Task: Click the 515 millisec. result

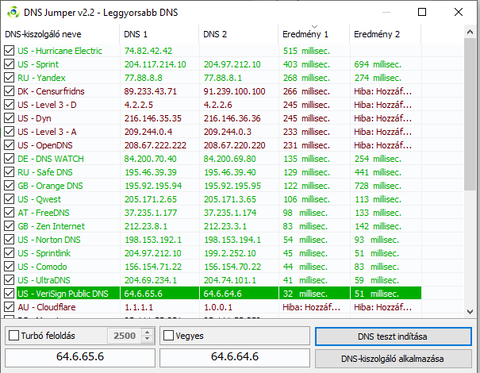Action: click(x=307, y=51)
